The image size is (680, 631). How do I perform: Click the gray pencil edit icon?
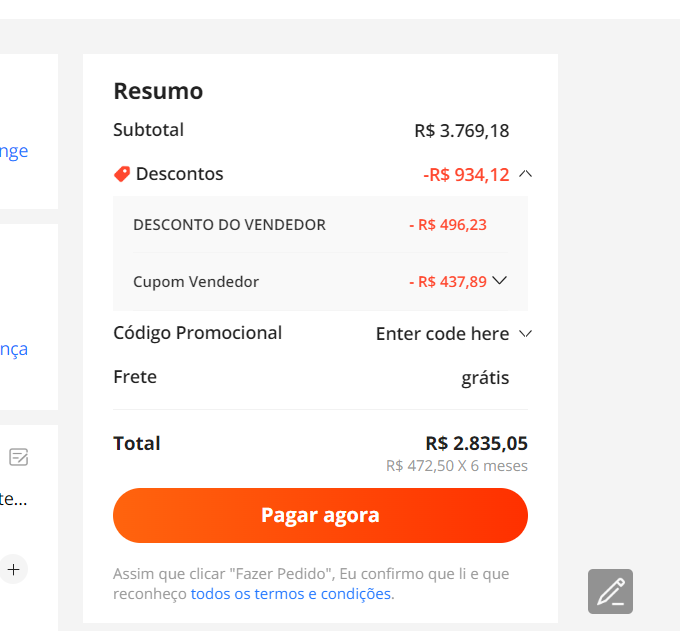click(610, 591)
